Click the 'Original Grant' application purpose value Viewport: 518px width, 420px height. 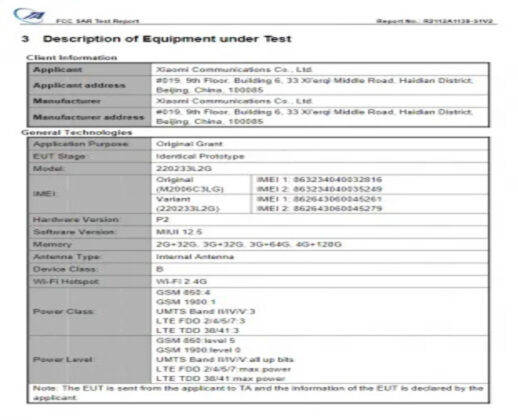(x=189, y=144)
